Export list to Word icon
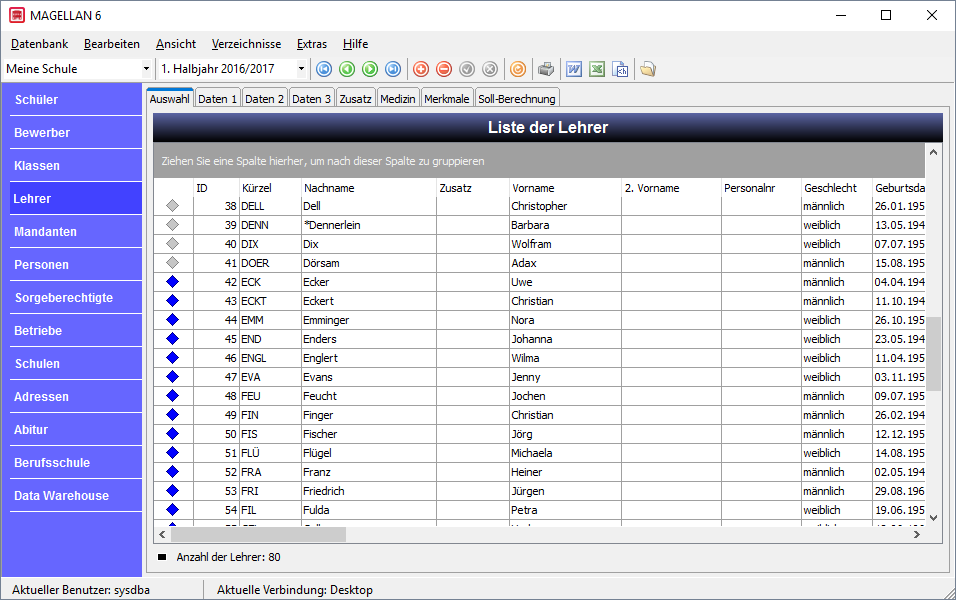Screen dimensions: 956x600 [x=574, y=70]
